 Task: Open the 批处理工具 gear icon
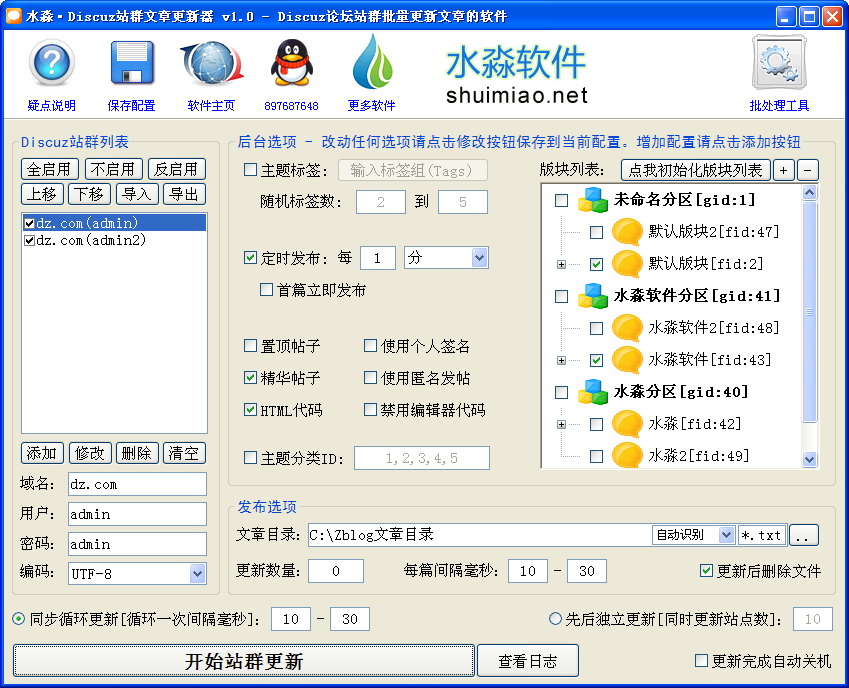coord(779,63)
